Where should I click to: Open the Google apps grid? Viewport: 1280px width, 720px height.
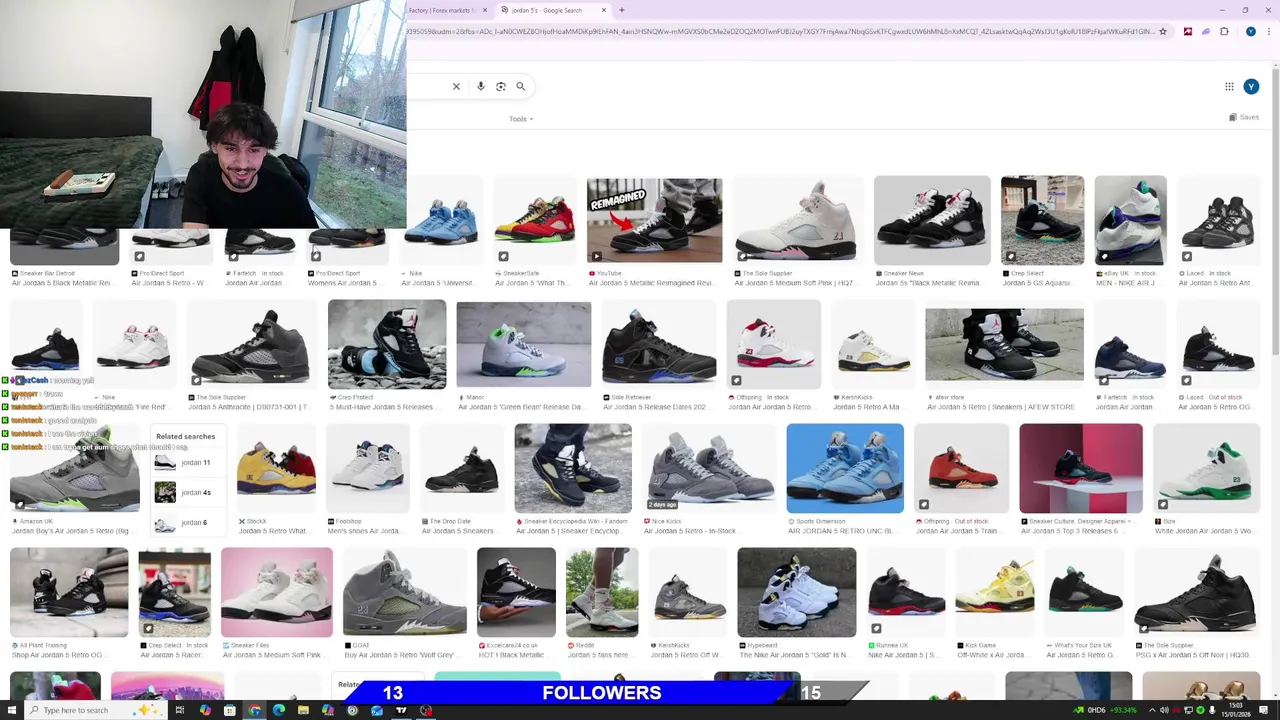(x=1229, y=87)
